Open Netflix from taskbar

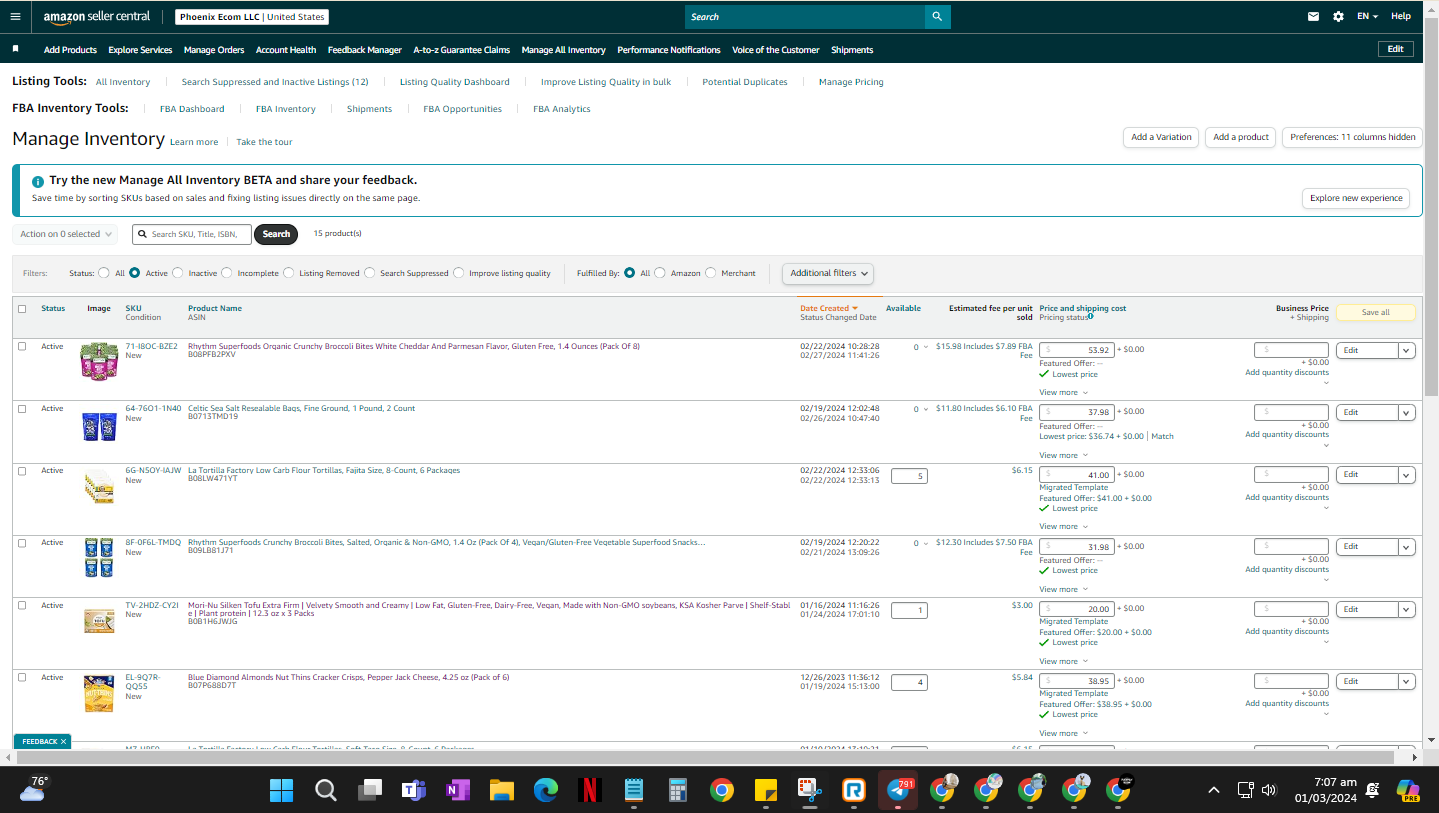pyautogui.click(x=589, y=791)
